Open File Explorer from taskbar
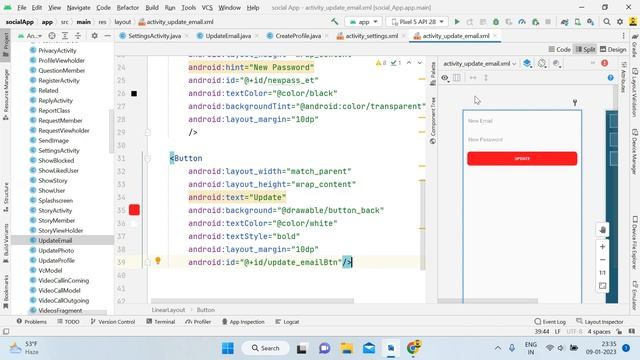 [347, 348]
